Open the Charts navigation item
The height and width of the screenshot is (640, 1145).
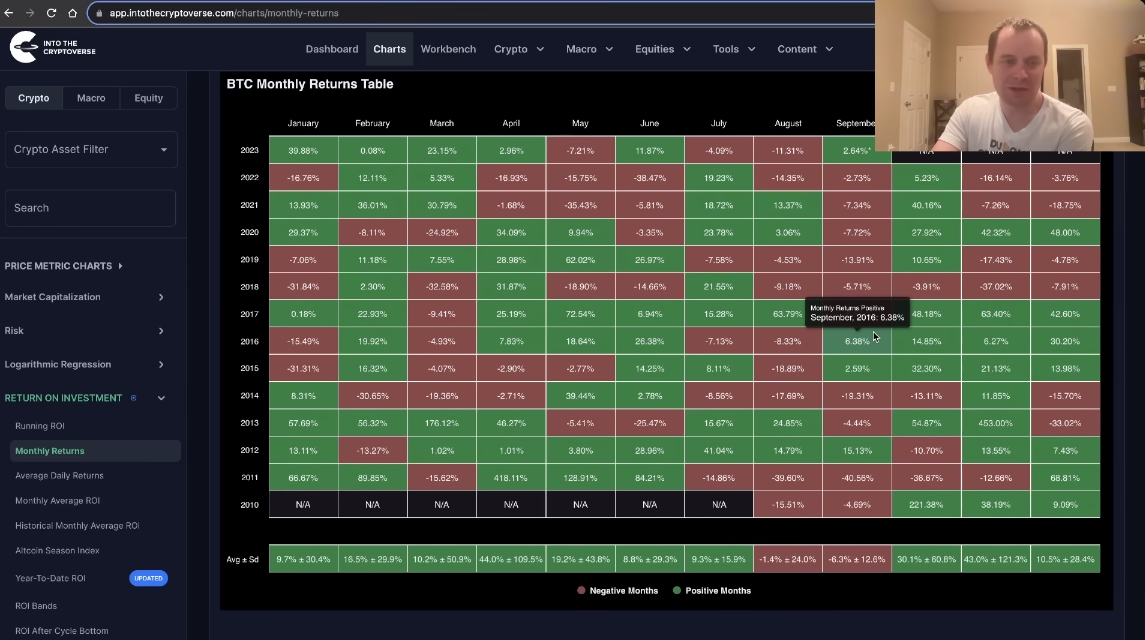point(389,49)
